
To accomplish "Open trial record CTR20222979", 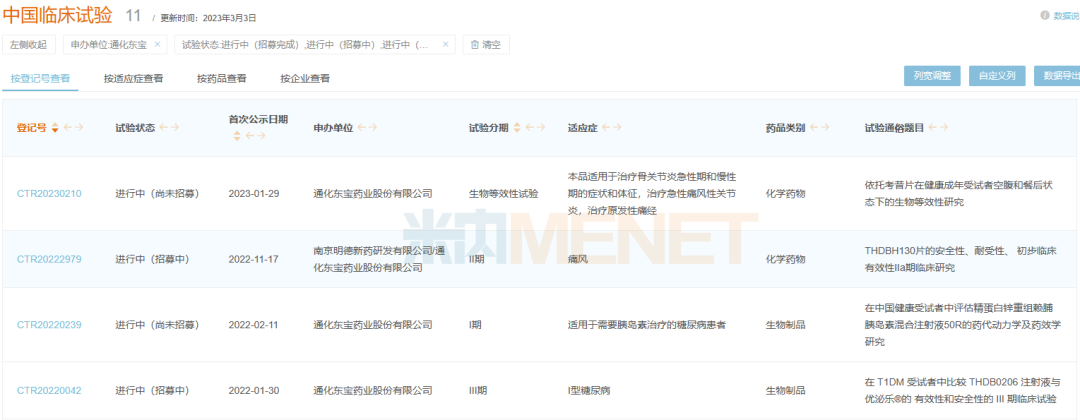I will click(49, 259).
